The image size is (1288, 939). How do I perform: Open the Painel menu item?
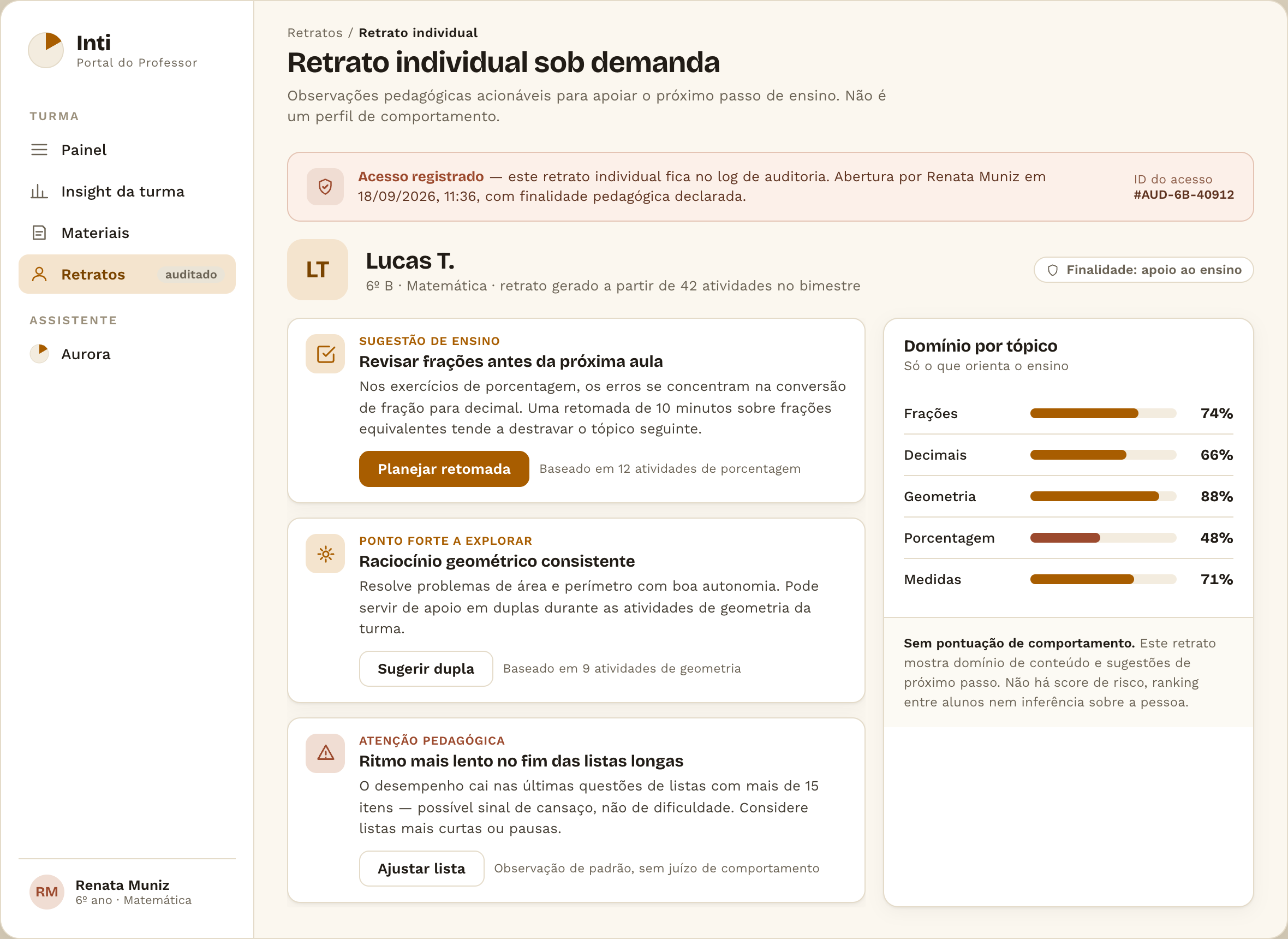tap(127, 150)
